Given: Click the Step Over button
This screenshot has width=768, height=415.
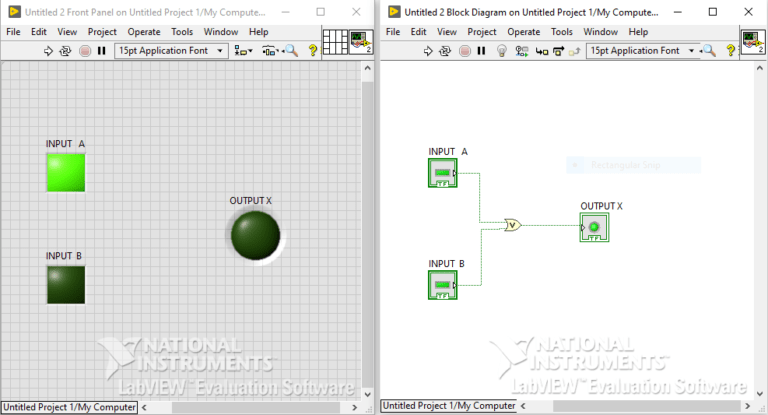Looking at the screenshot, I should point(558,51).
